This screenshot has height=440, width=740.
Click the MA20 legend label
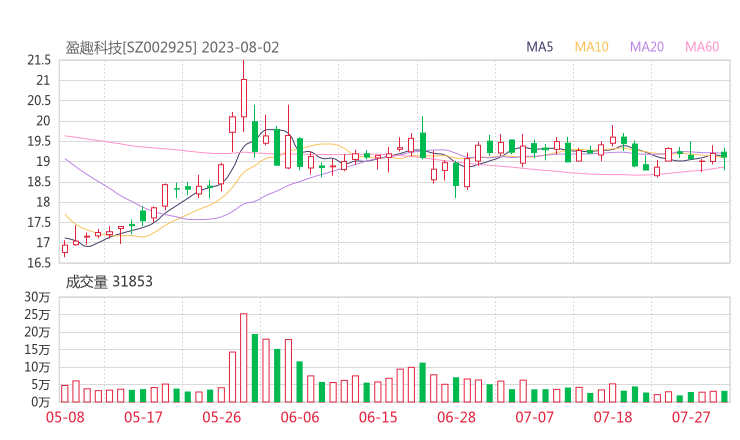click(x=647, y=47)
